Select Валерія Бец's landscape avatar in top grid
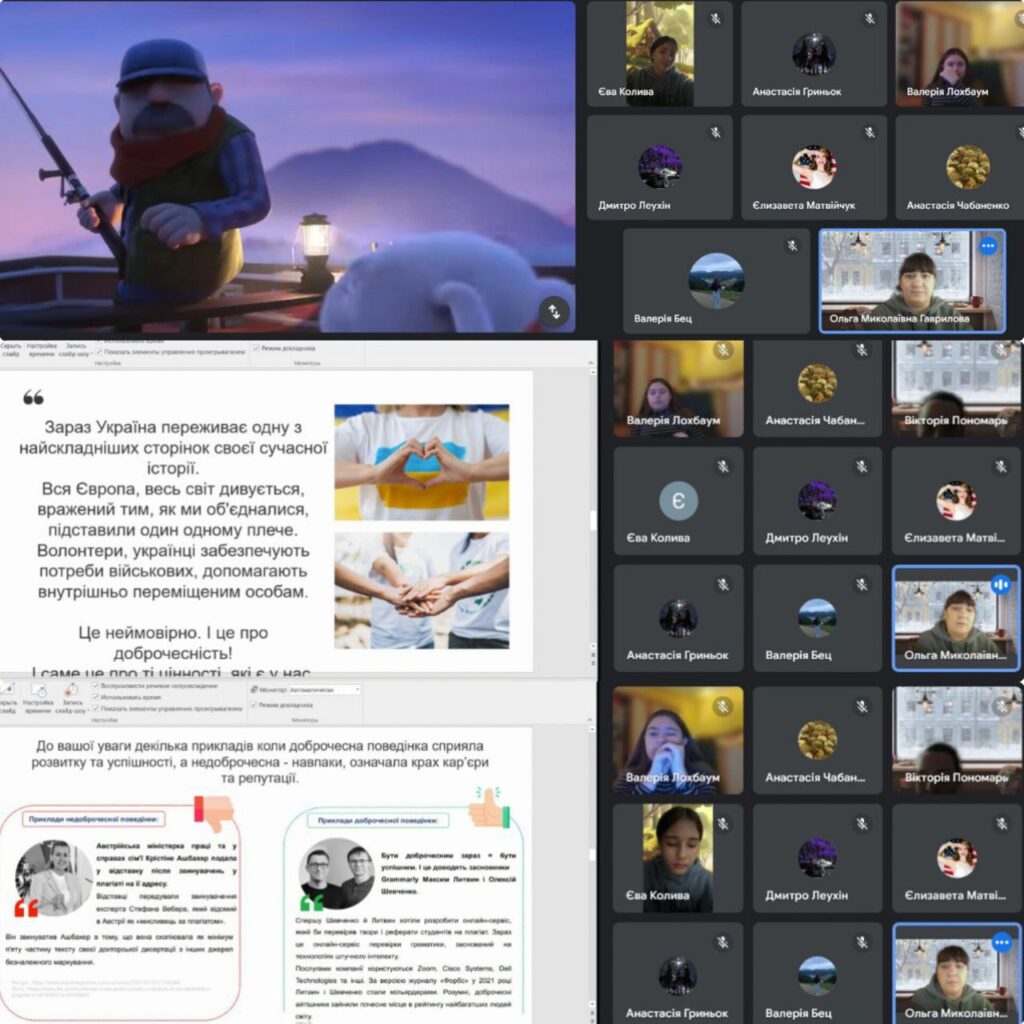Image resolution: width=1024 pixels, height=1024 pixels. [x=716, y=280]
